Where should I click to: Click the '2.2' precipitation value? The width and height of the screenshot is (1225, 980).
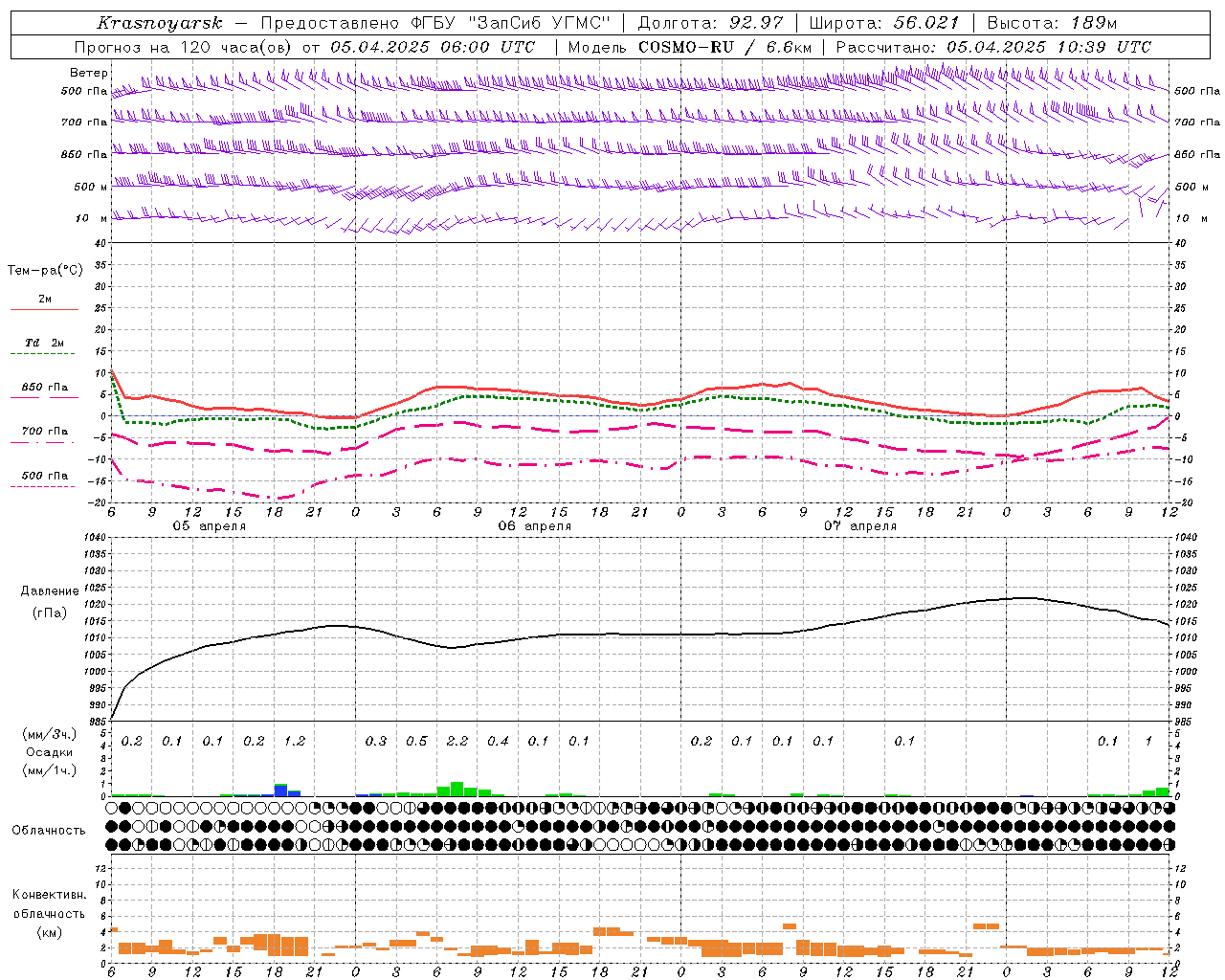[457, 742]
